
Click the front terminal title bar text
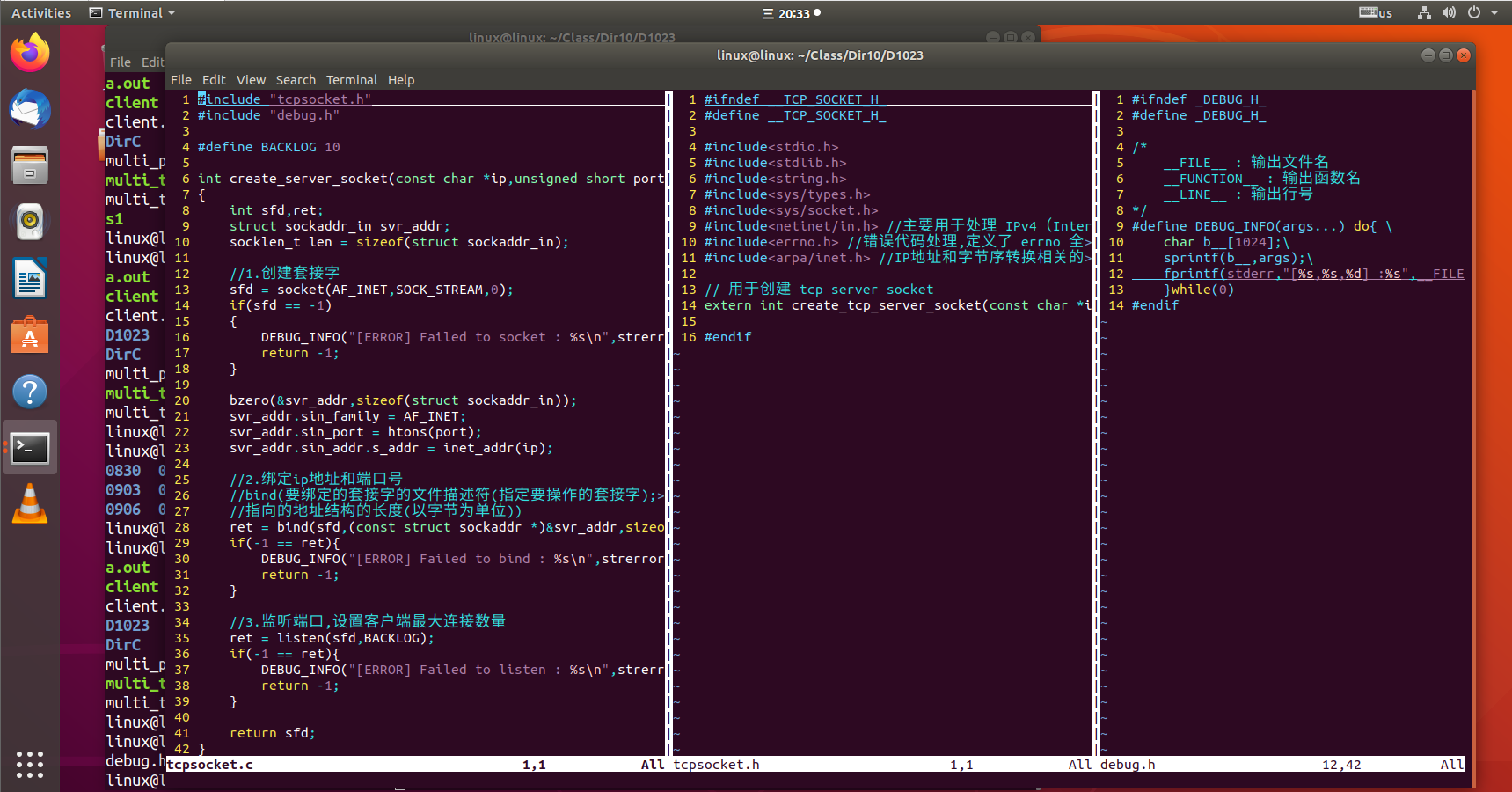[x=820, y=55]
